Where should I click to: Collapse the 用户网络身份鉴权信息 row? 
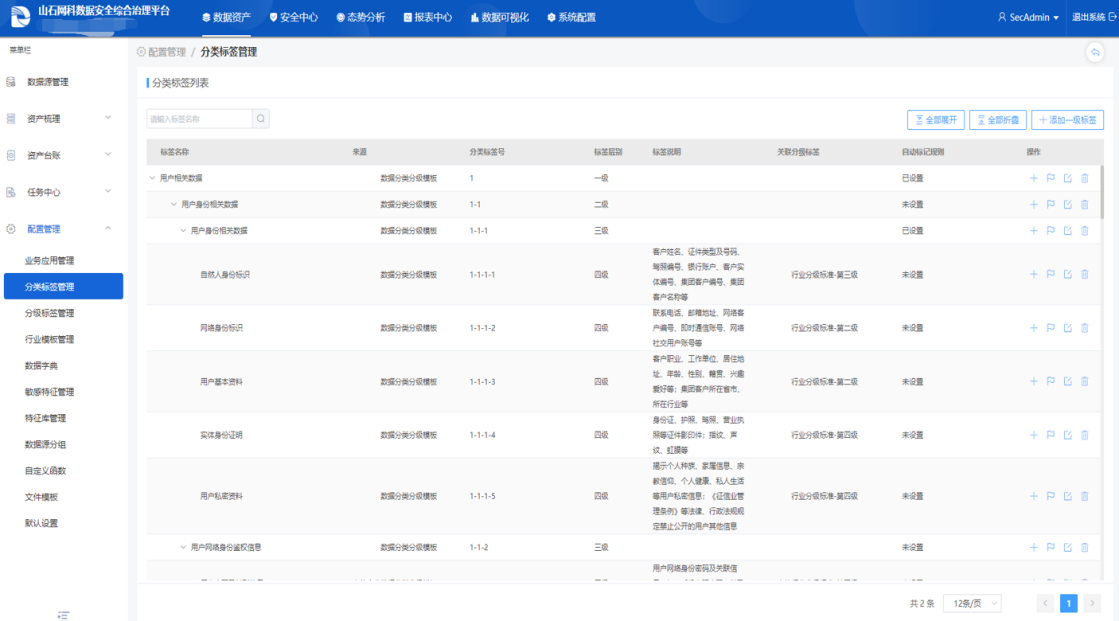tap(183, 548)
